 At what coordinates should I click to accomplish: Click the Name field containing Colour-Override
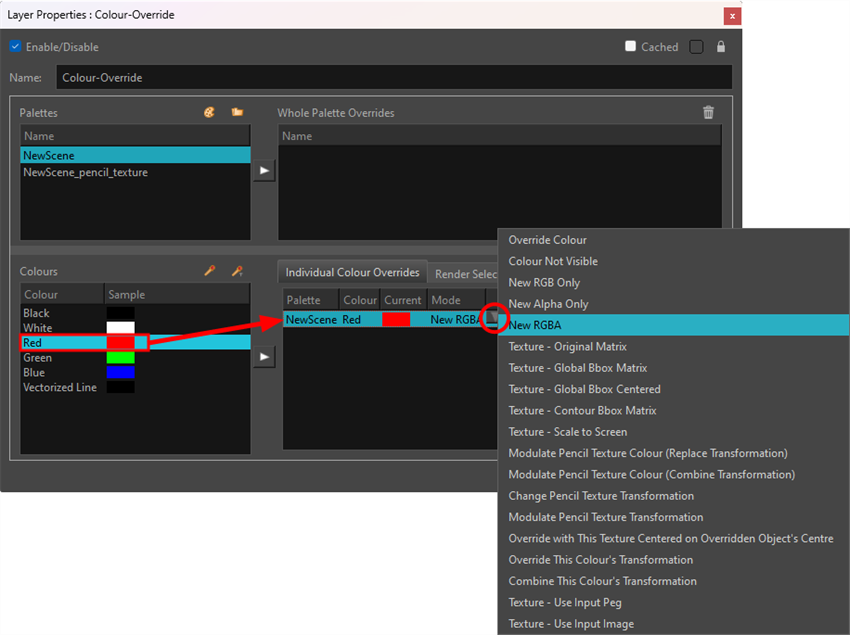tap(394, 77)
